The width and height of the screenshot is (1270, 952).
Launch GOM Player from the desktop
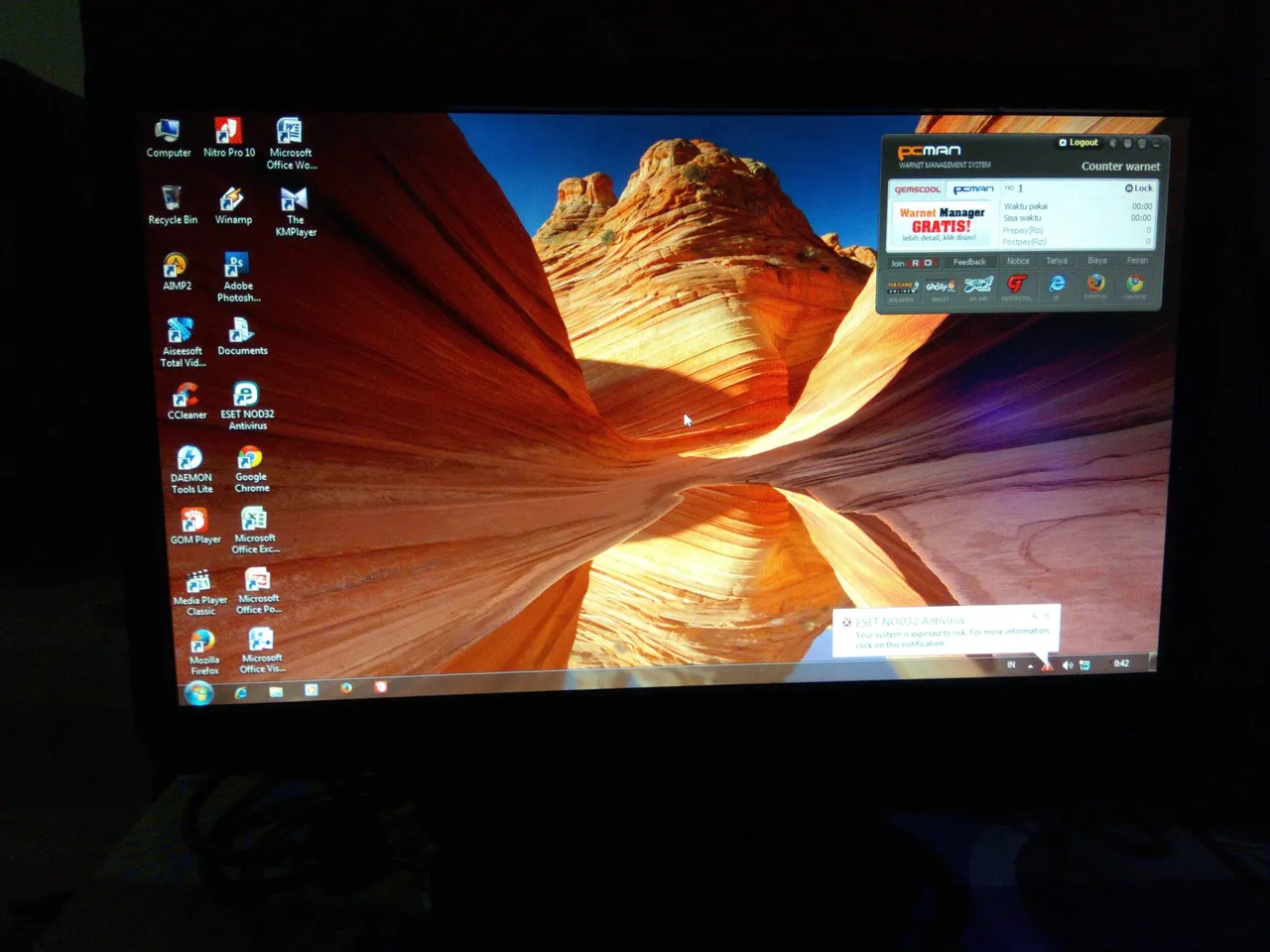[195, 527]
